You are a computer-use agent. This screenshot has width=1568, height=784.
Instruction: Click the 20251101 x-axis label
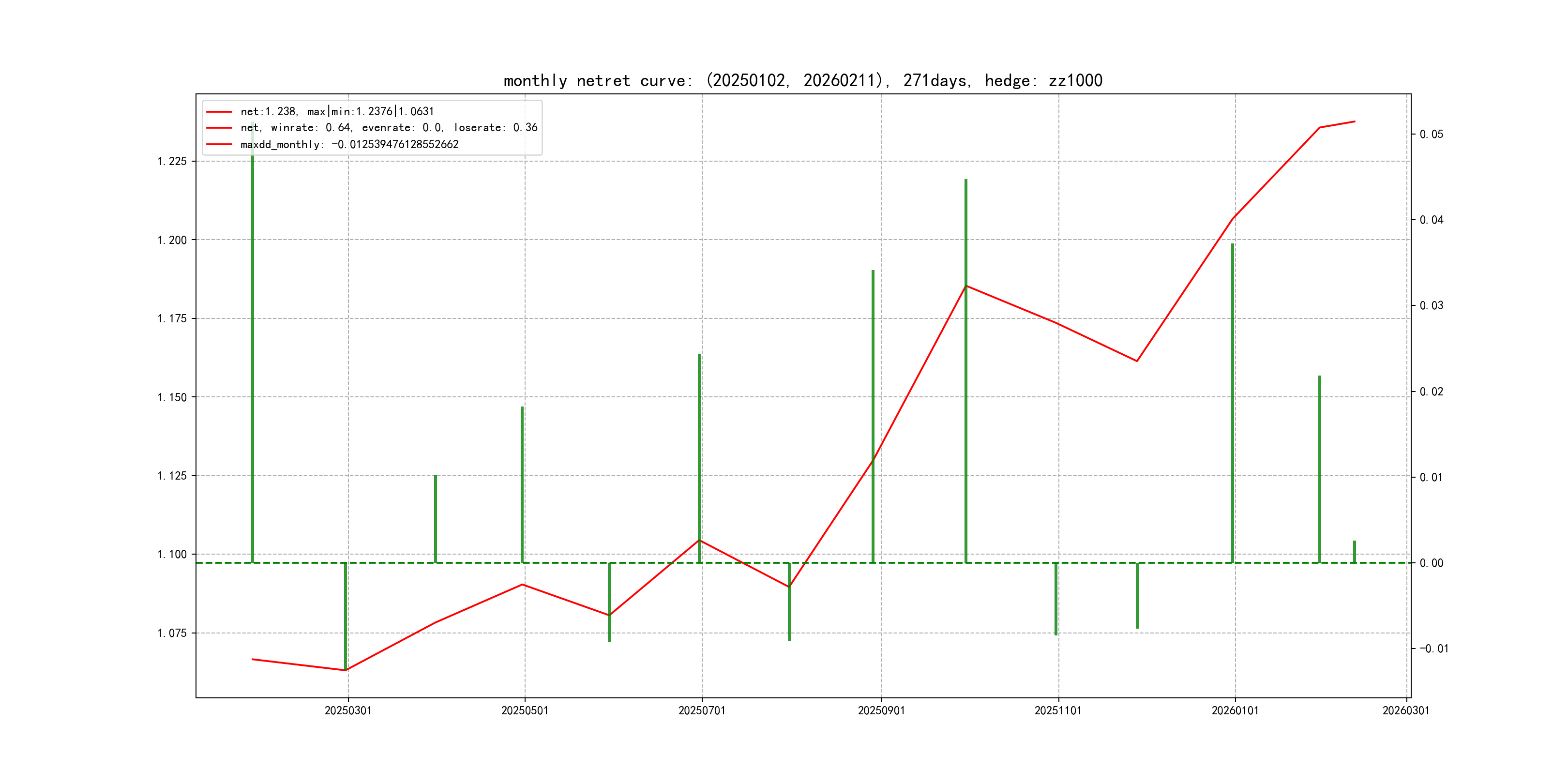(1058, 710)
